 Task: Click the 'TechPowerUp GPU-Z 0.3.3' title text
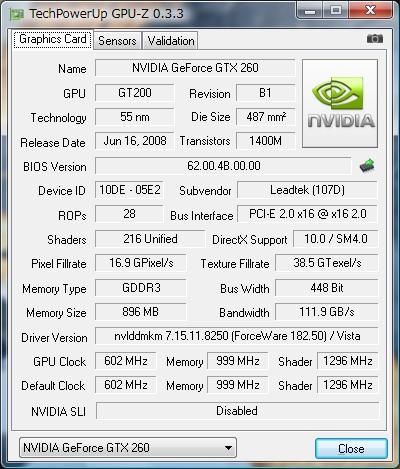coord(106,14)
